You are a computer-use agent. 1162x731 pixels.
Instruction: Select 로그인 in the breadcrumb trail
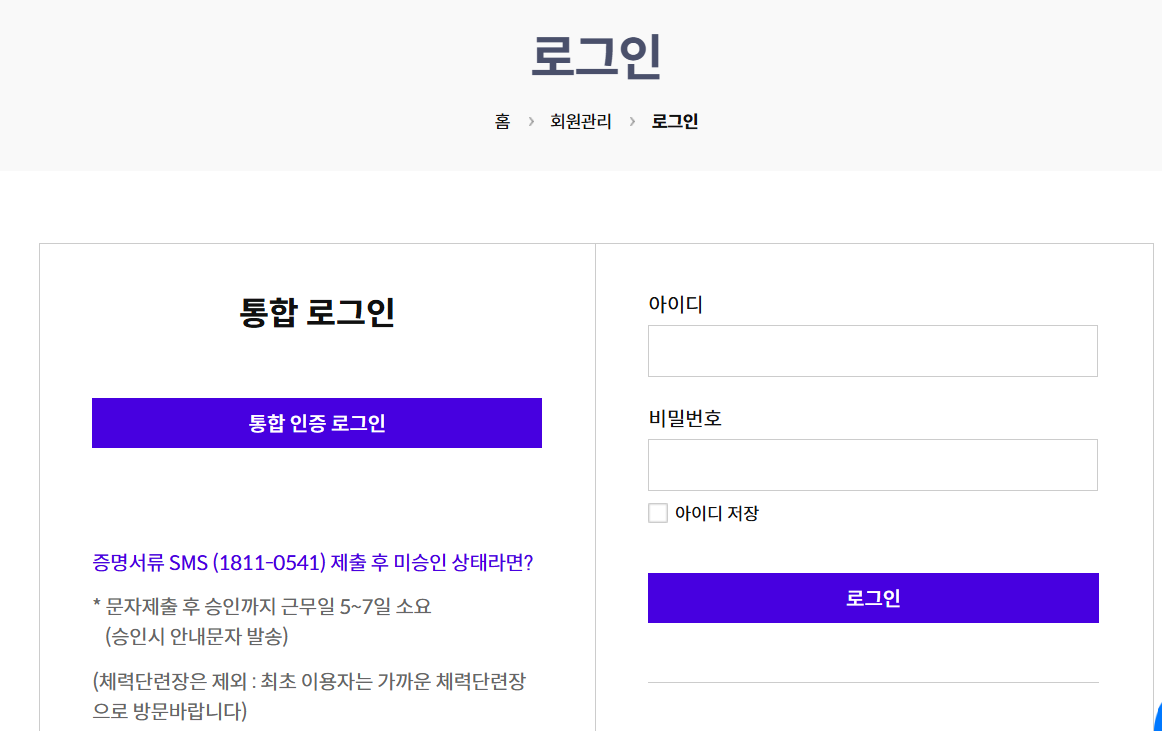point(674,122)
